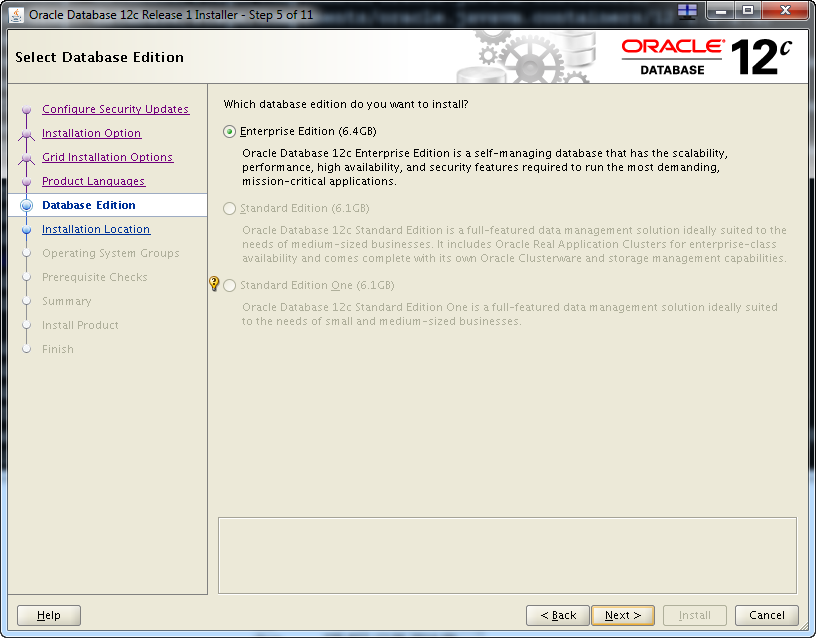Click the Installation Location step bullet

27,229
